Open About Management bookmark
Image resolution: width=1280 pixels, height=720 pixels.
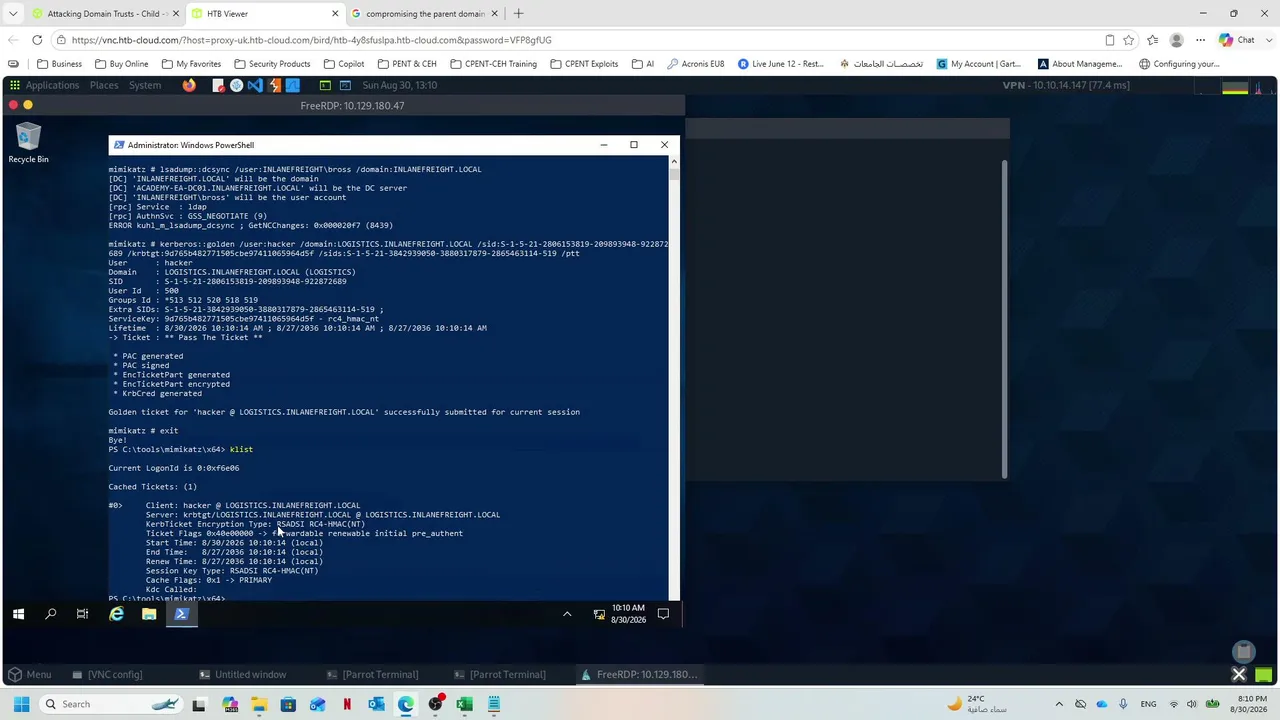1080,64
